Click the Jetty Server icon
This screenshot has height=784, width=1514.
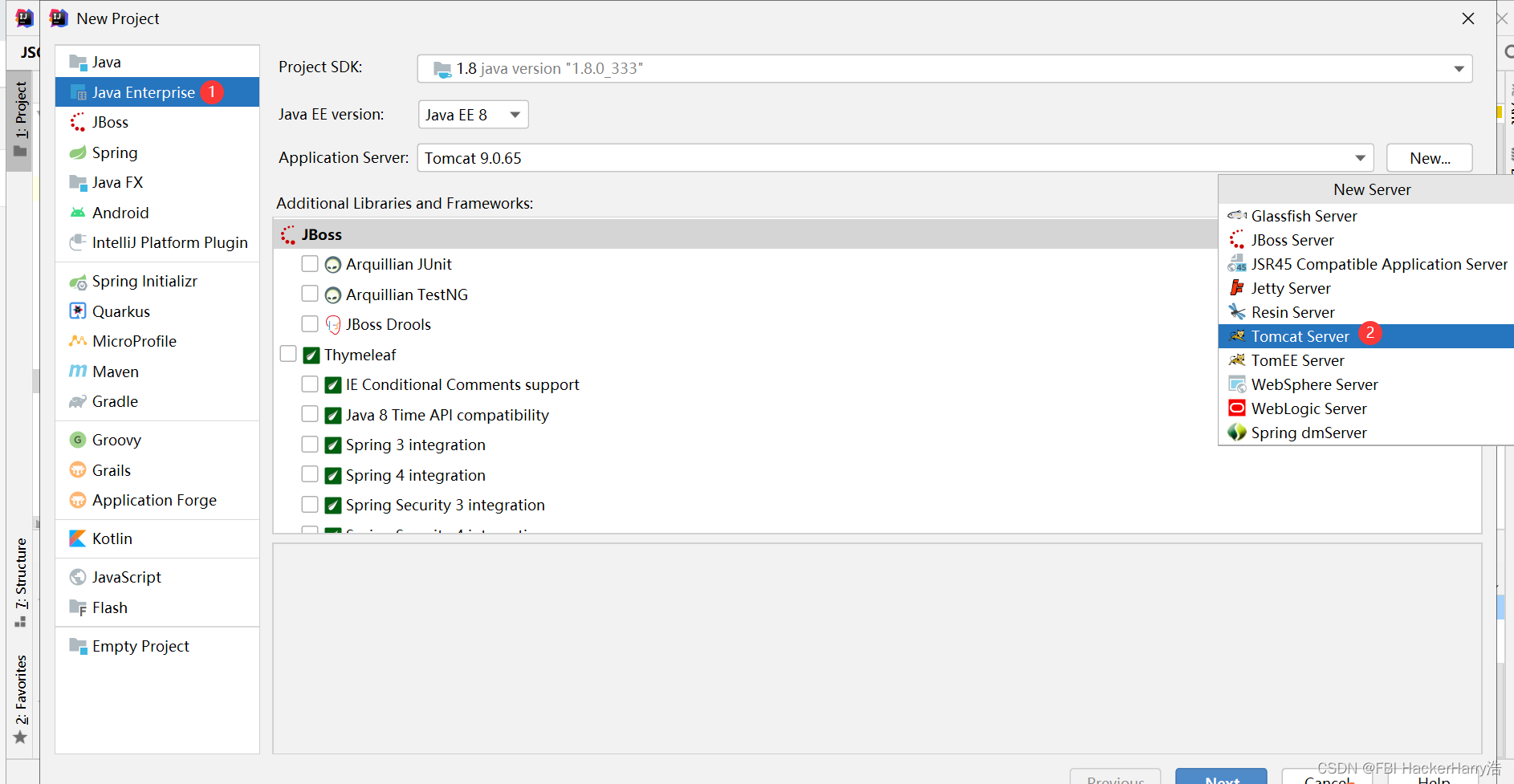(1237, 288)
